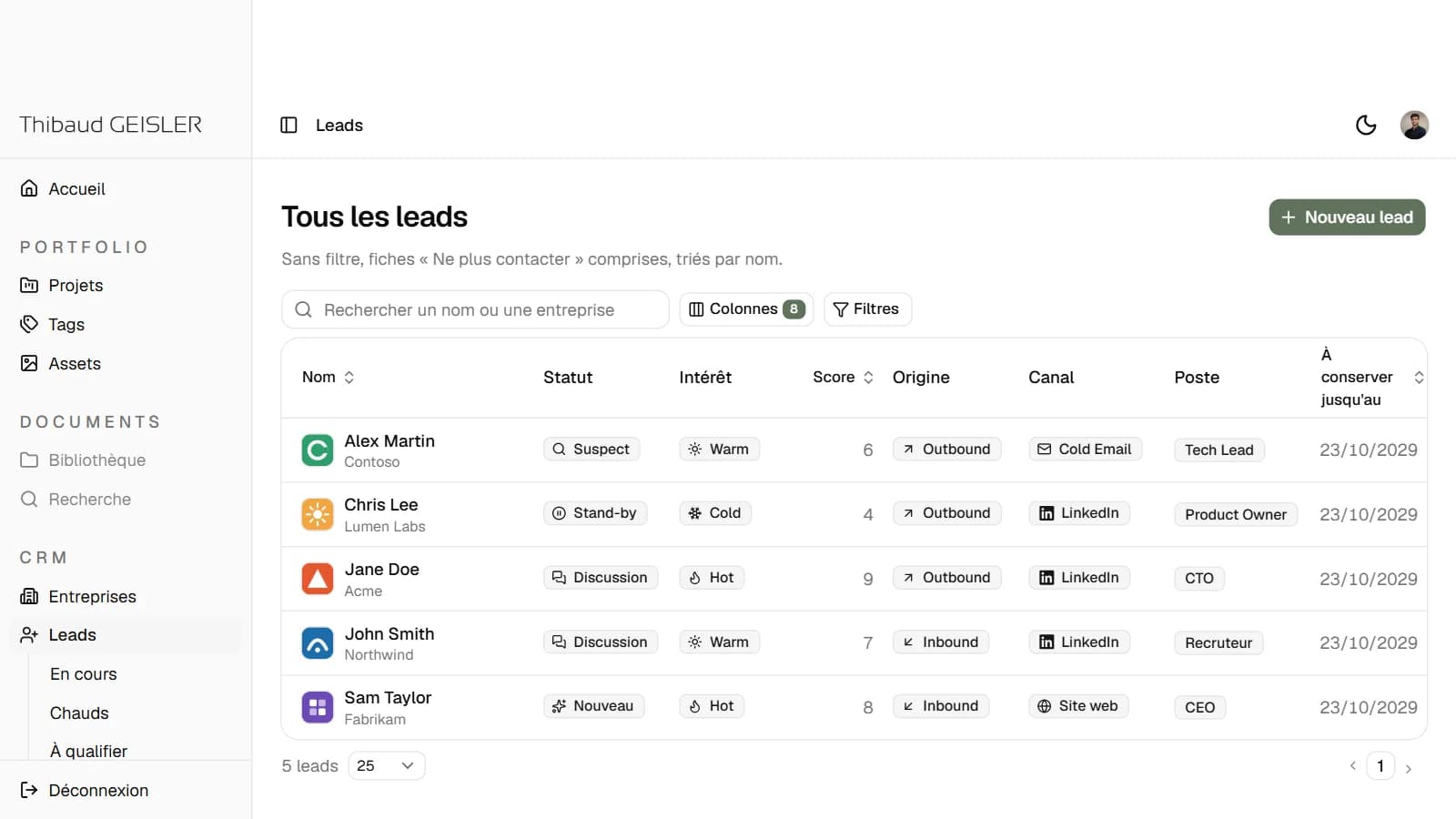The image size is (1456, 819).
Task: Open the À qualifier leads view
Action: [x=88, y=751]
